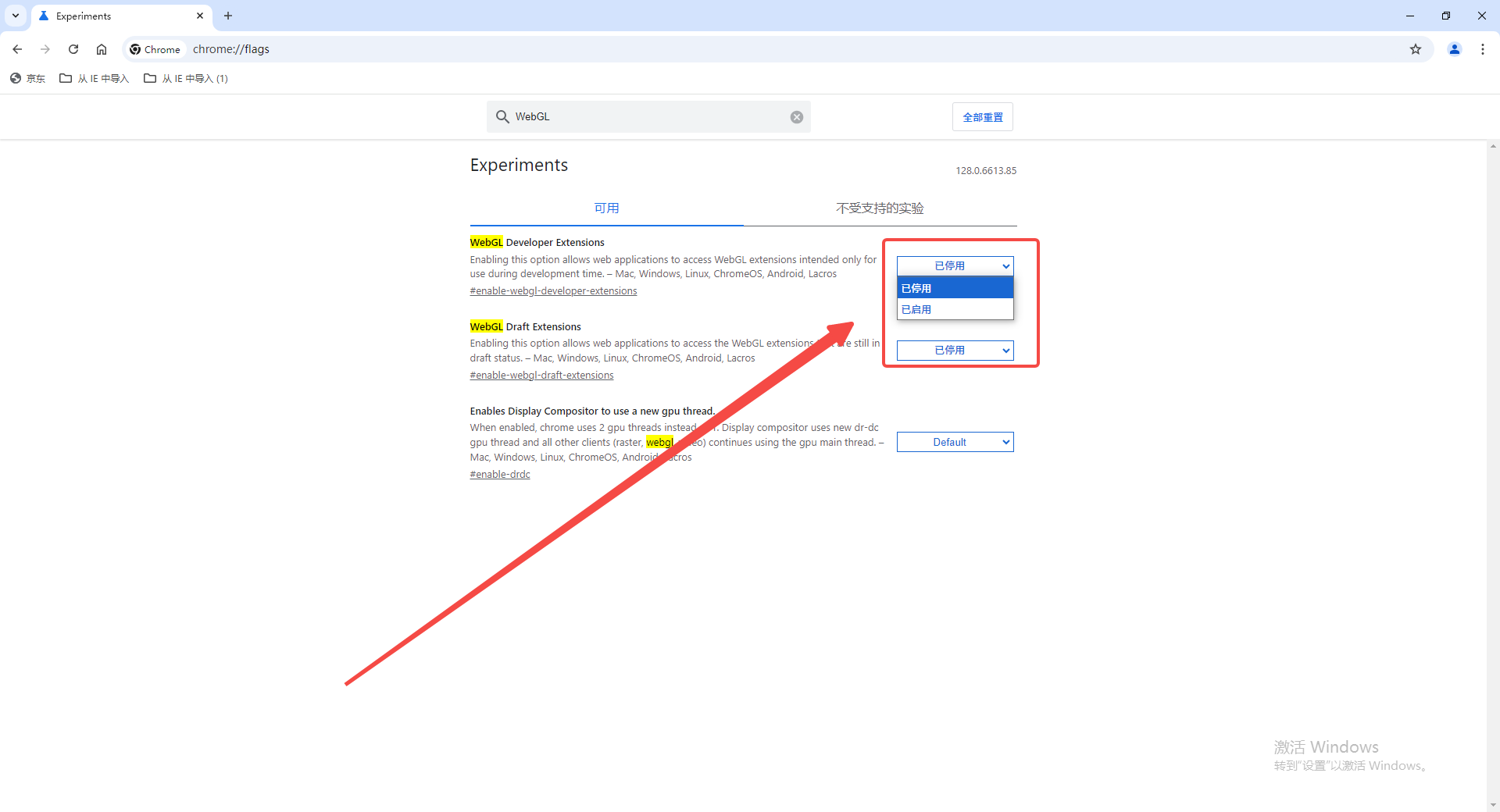Select the Experiments browser tab
The width and height of the screenshot is (1500, 812).
point(121,16)
